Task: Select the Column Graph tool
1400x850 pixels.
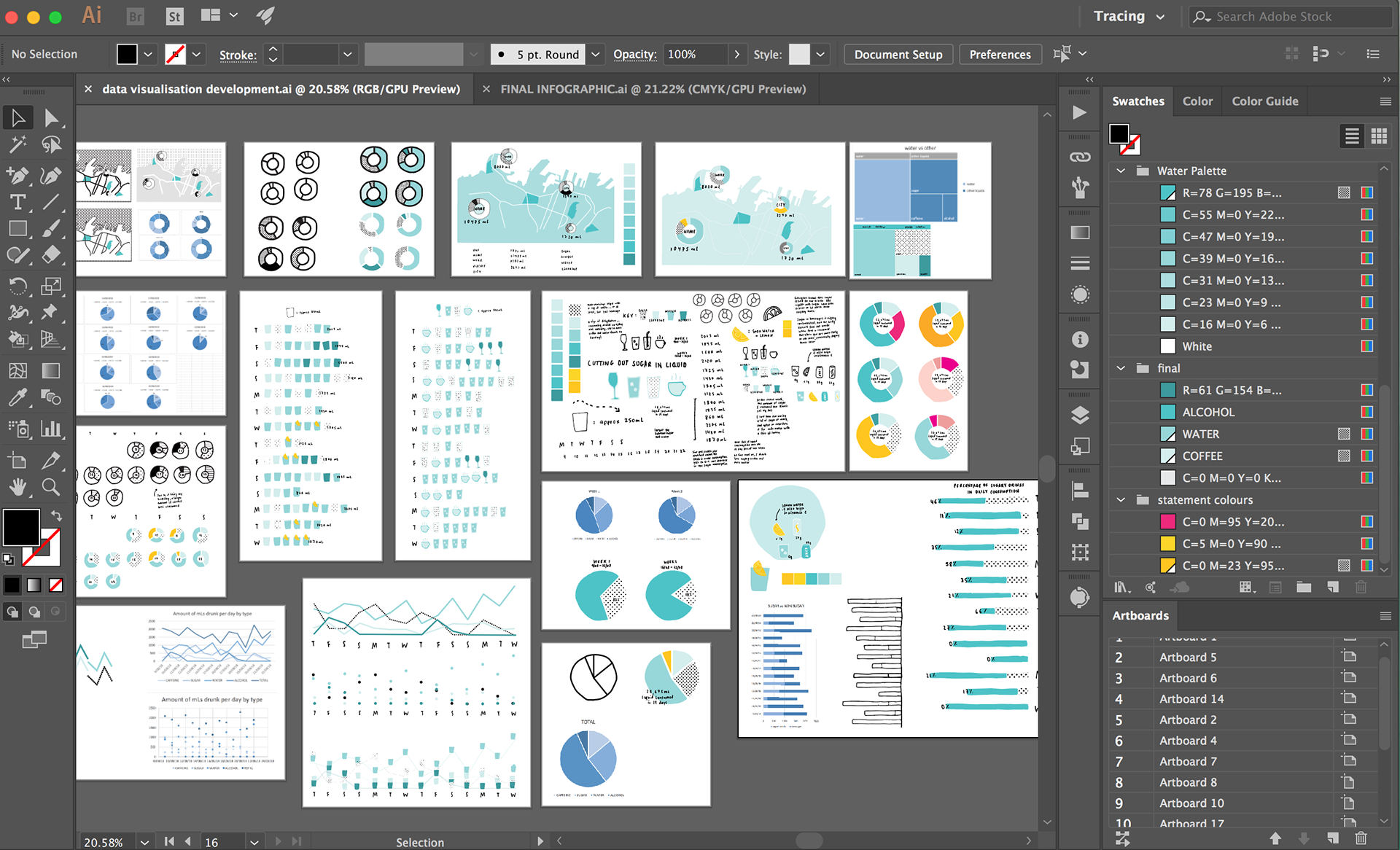Action: click(x=51, y=429)
